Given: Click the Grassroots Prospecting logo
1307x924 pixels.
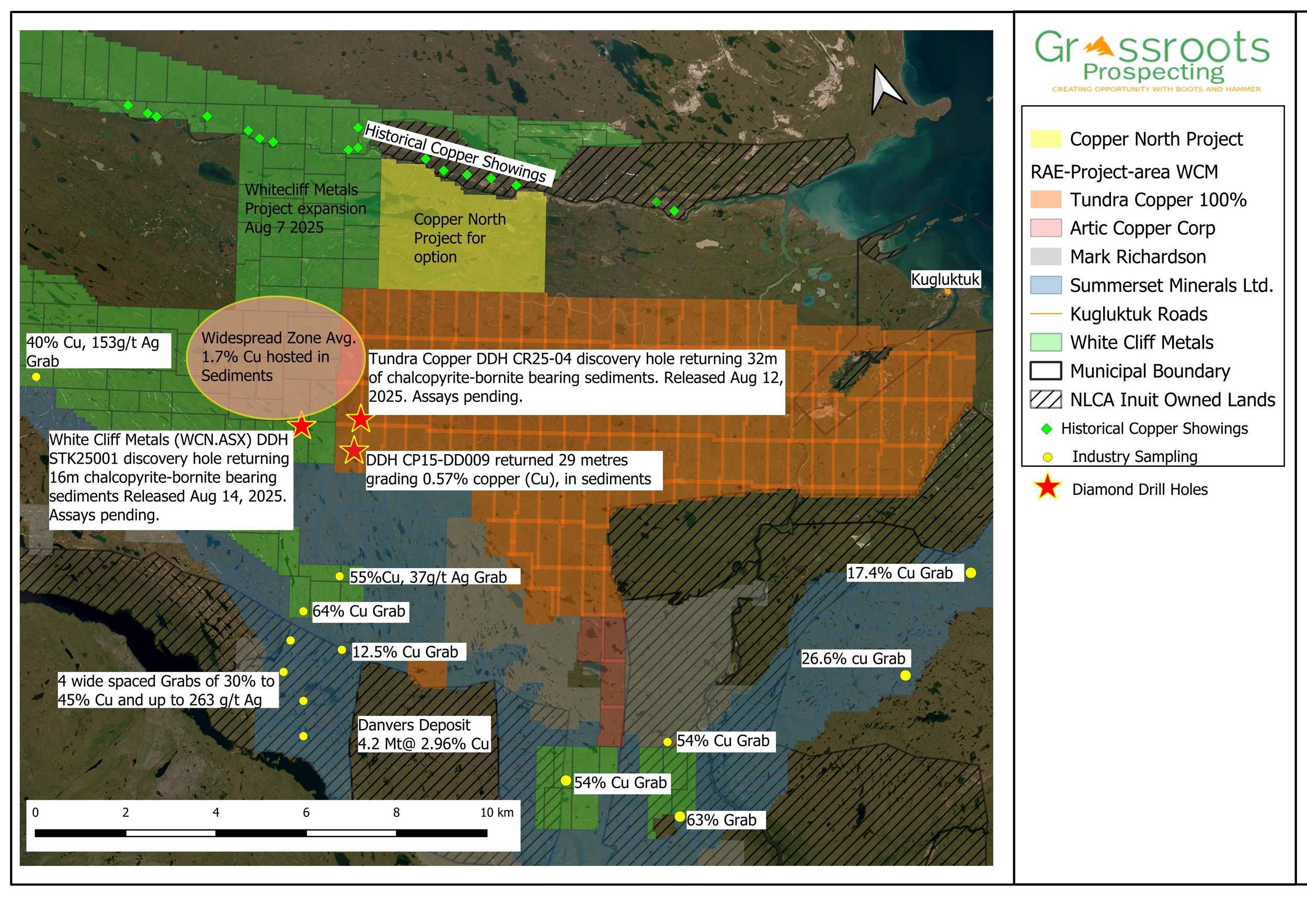Looking at the screenshot, I should 1153,60.
